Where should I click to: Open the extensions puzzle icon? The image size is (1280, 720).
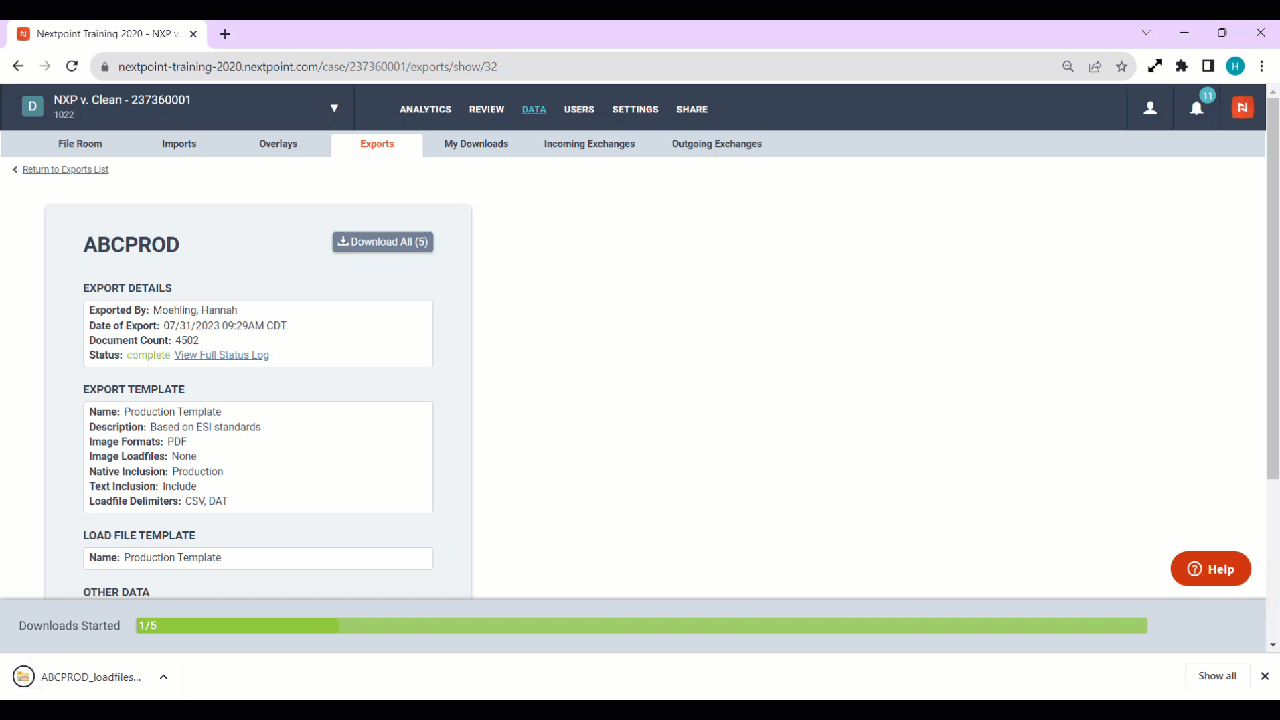[1182, 66]
